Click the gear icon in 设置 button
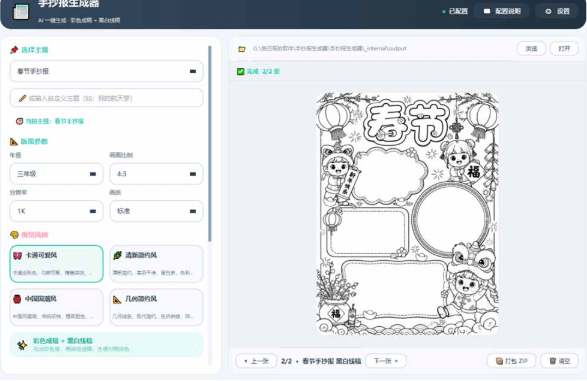Screen dimensions: 587x381 coord(548,11)
